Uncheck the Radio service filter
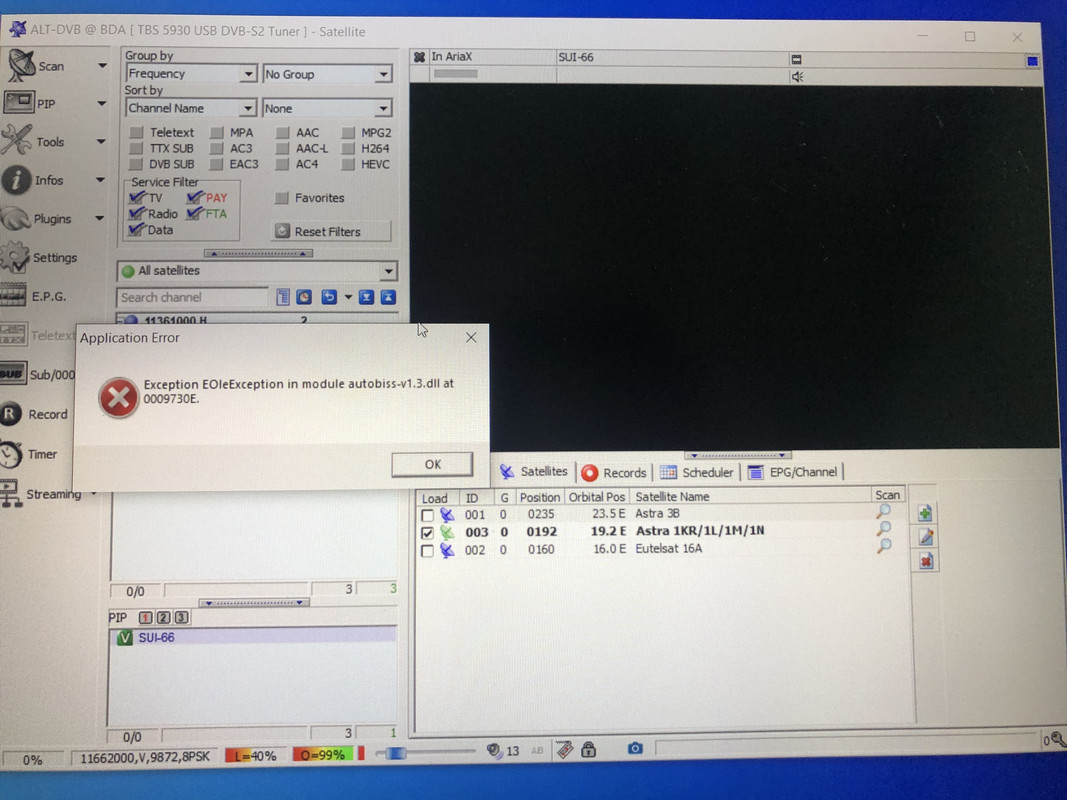The width and height of the screenshot is (1067, 800). [x=137, y=214]
